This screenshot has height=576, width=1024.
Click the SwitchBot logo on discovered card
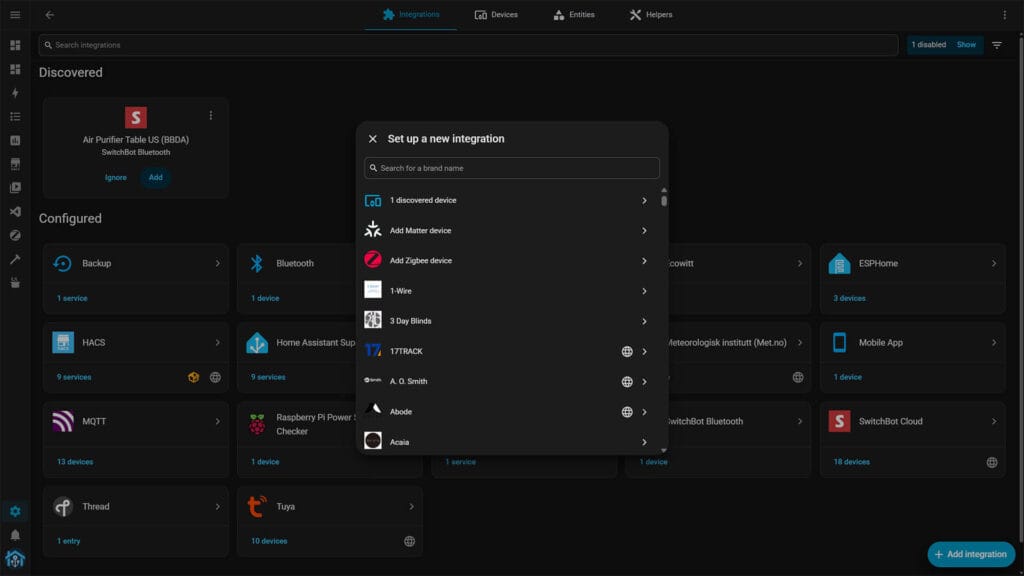(136, 118)
